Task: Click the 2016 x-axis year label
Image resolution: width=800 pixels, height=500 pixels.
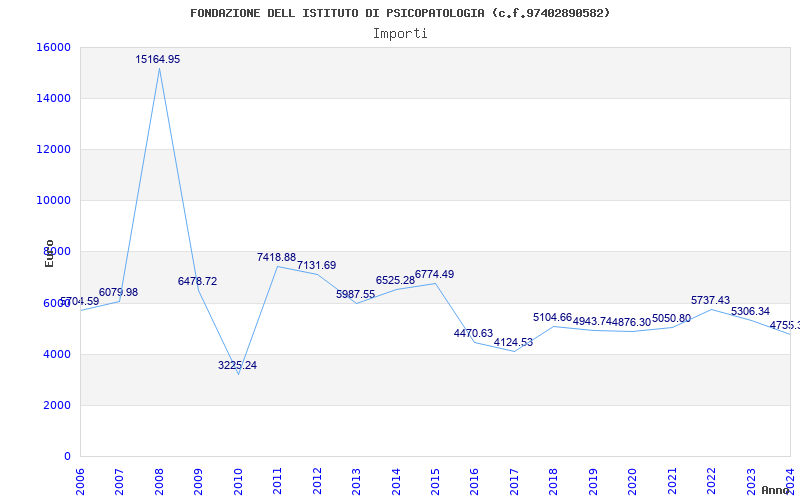Action: tap(475, 481)
